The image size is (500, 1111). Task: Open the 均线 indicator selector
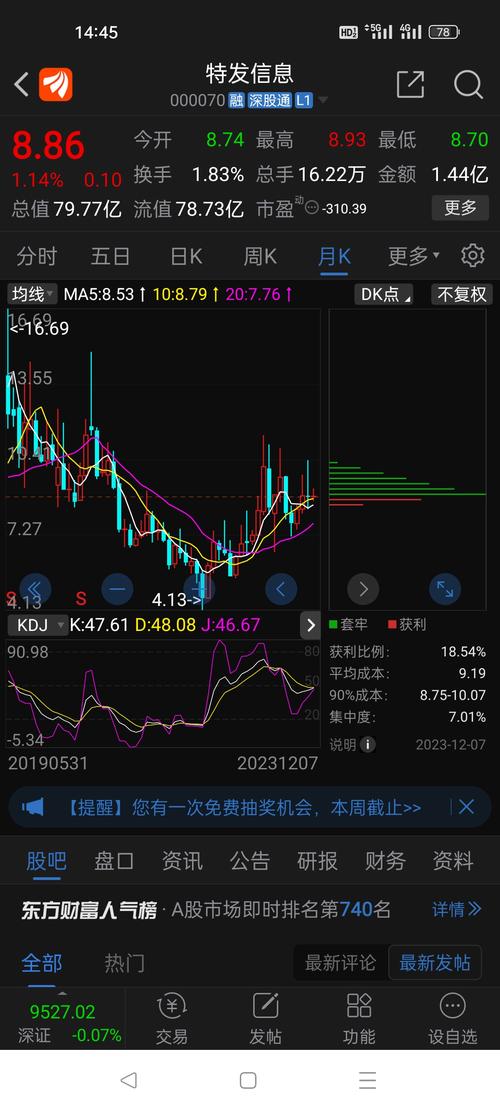tap(33, 294)
